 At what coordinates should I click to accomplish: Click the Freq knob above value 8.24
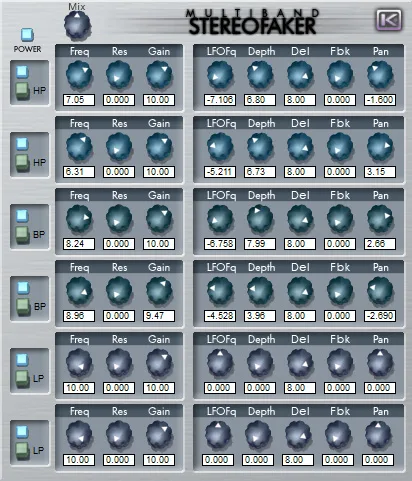(79, 219)
